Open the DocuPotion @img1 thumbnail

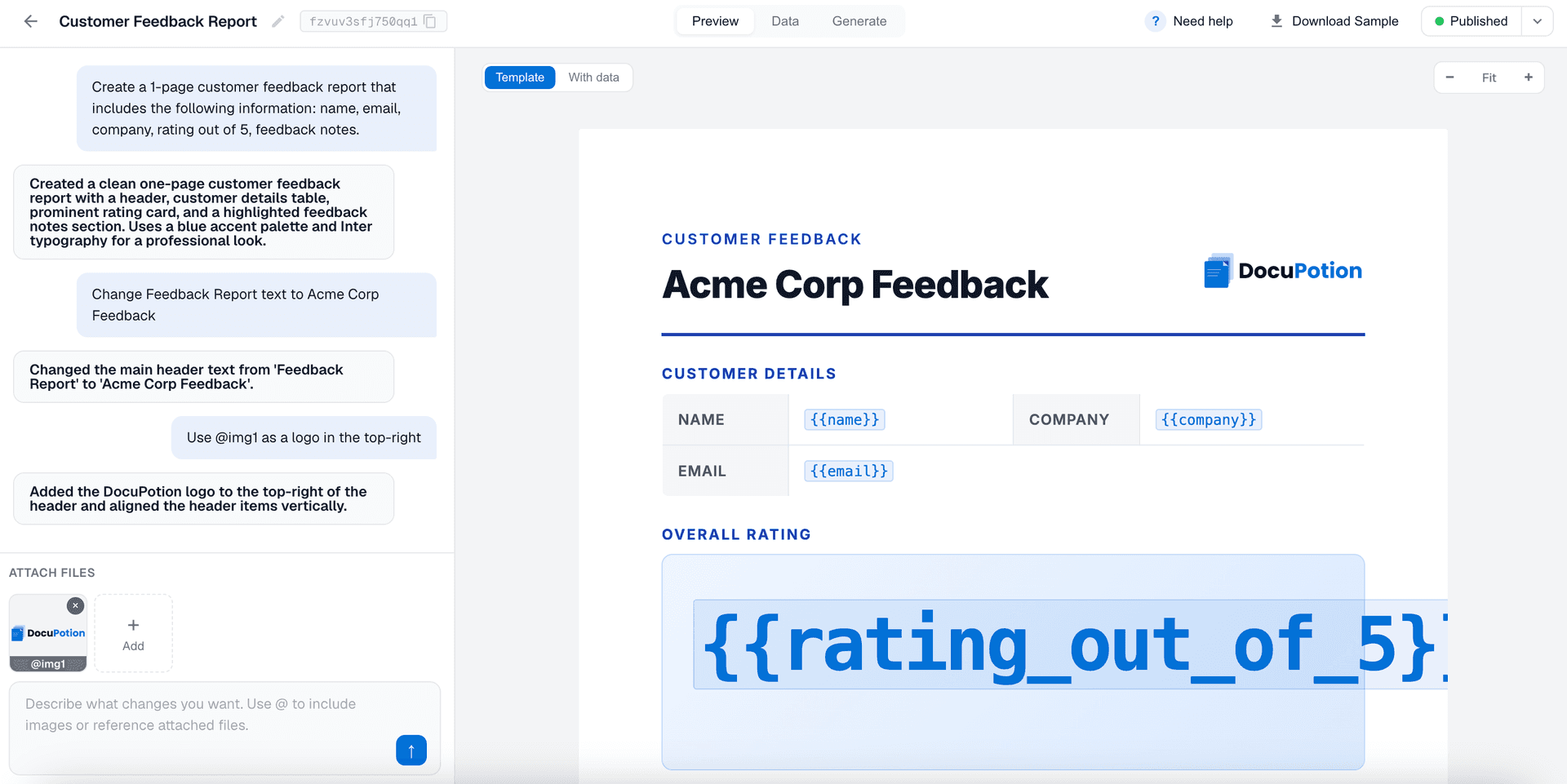[x=48, y=633]
